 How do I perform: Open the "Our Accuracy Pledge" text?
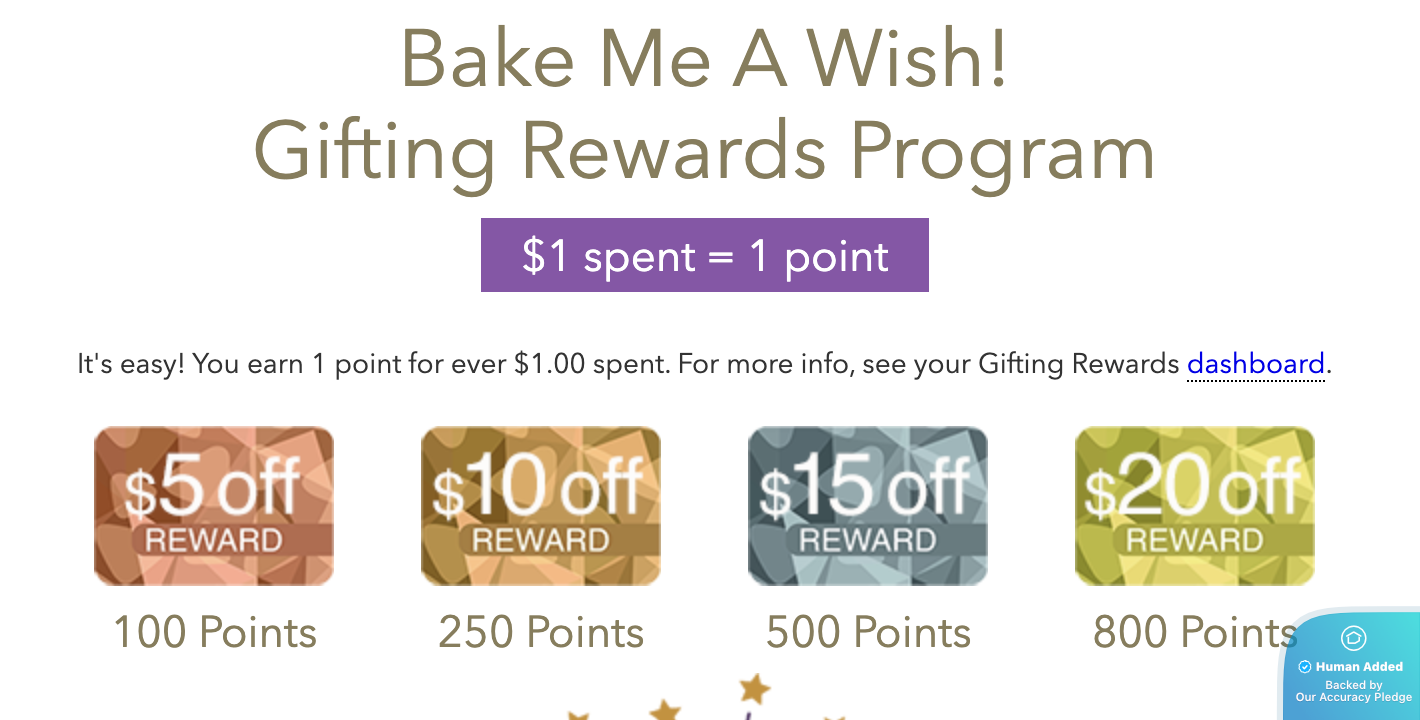pos(1353,697)
